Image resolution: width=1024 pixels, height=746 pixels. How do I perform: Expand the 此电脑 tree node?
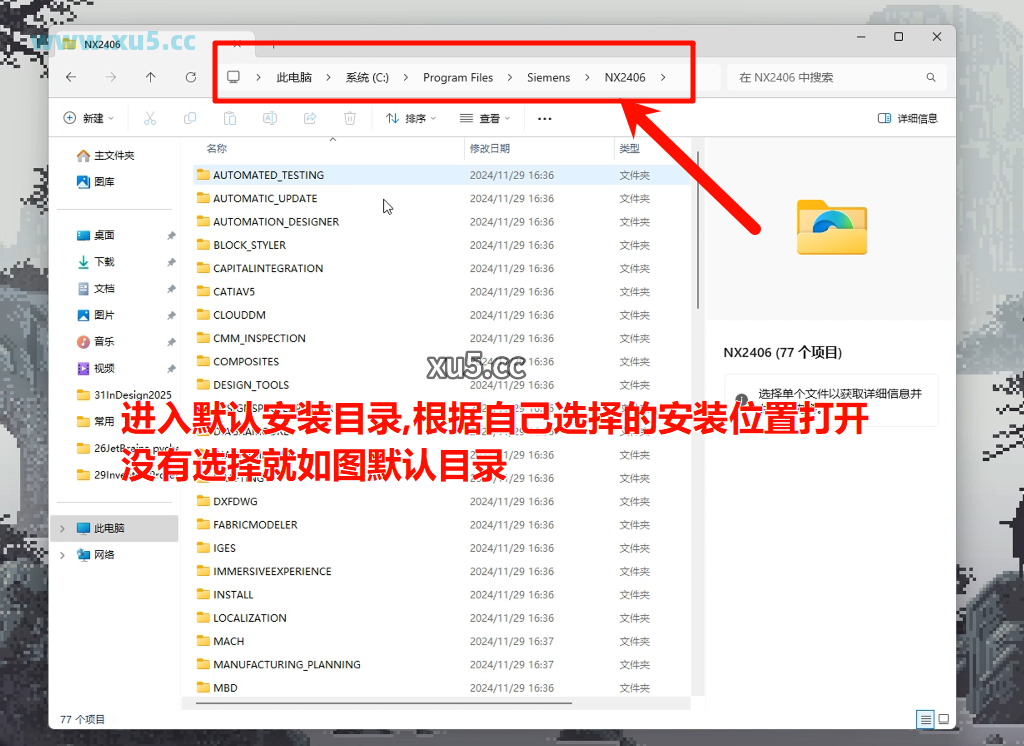click(x=62, y=528)
